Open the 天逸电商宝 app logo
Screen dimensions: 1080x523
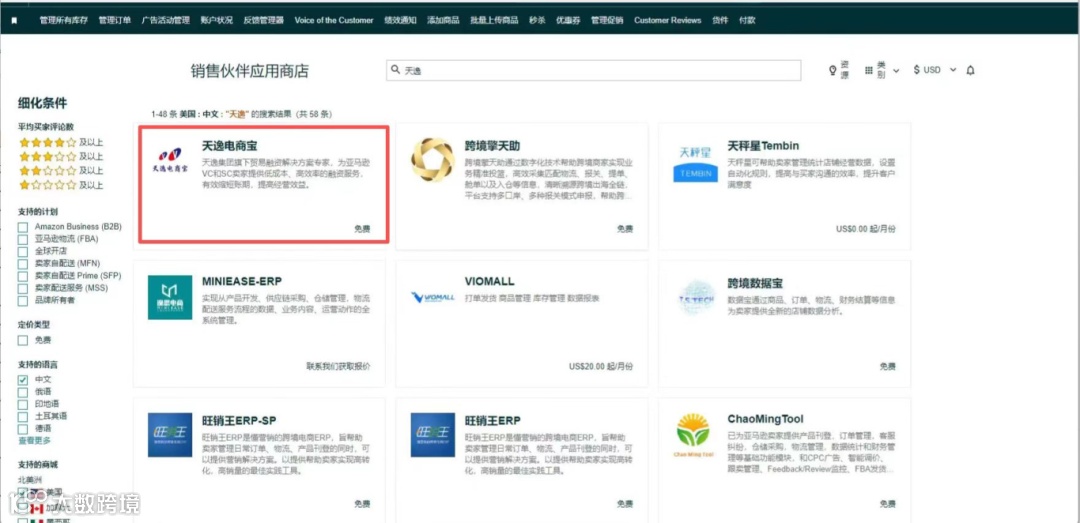pos(169,161)
